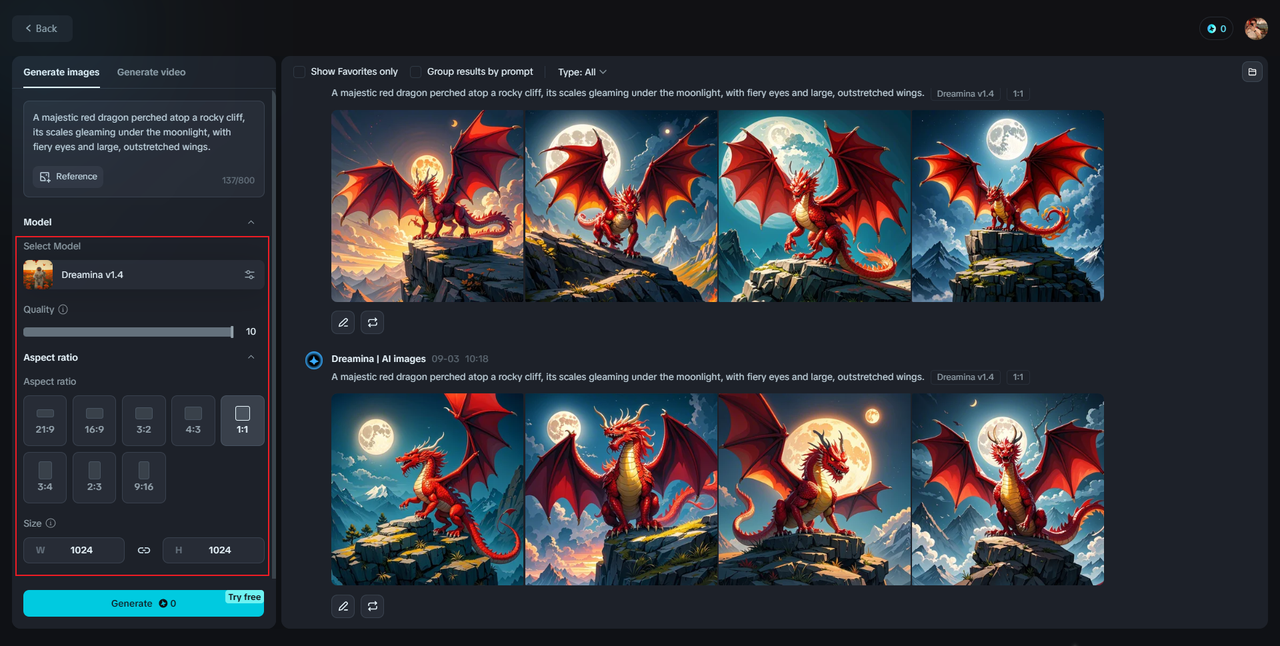
Task: Click the Size info icon
Action: (51, 523)
